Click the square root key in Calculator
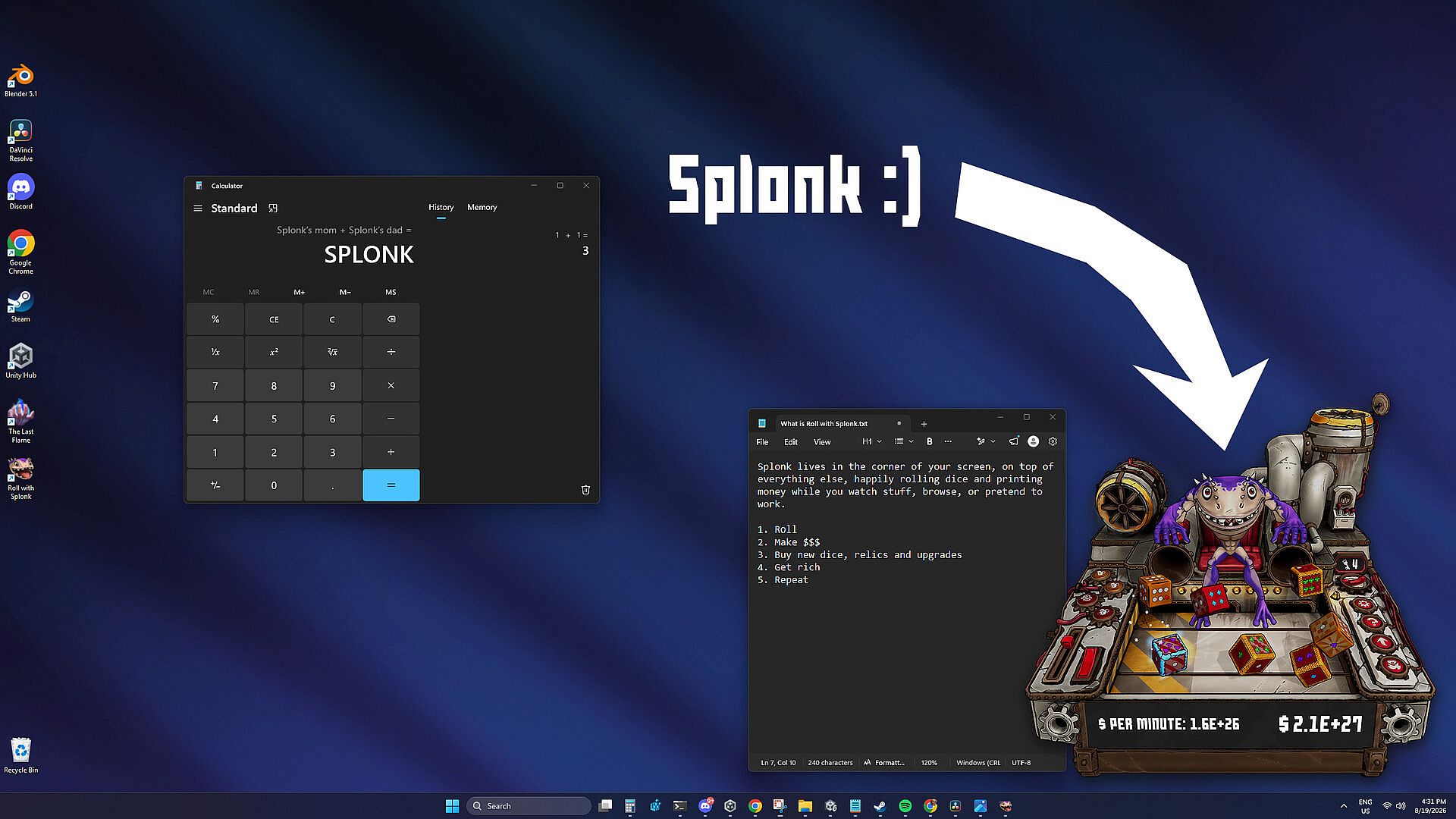 (x=332, y=352)
